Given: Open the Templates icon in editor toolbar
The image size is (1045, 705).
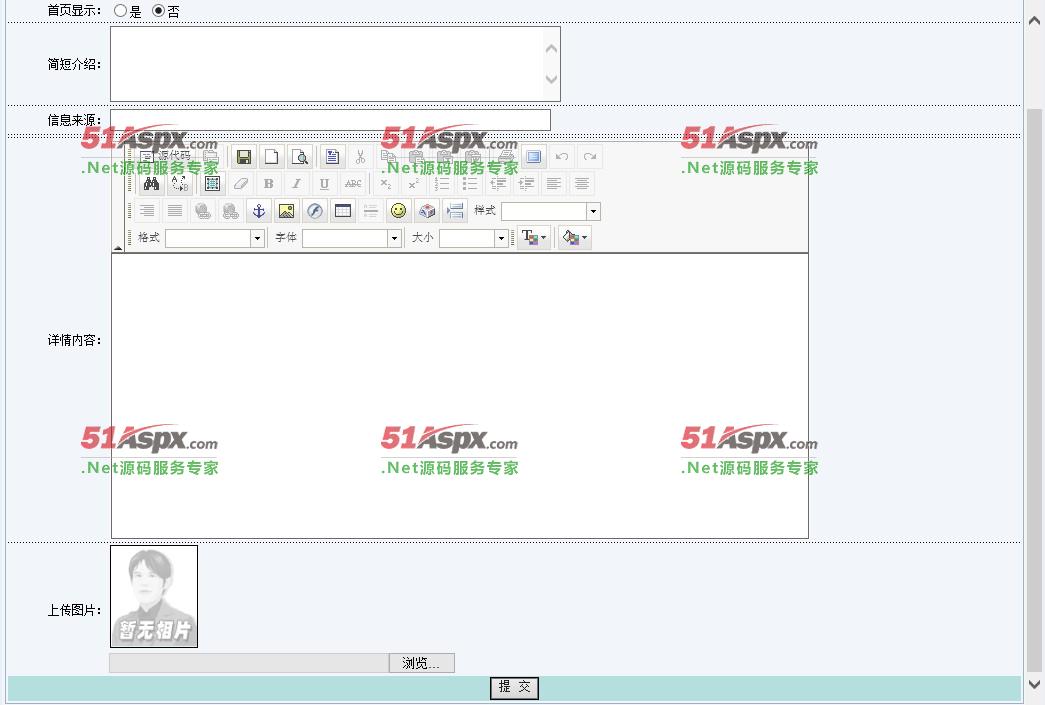Looking at the screenshot, I should (332, 157).
